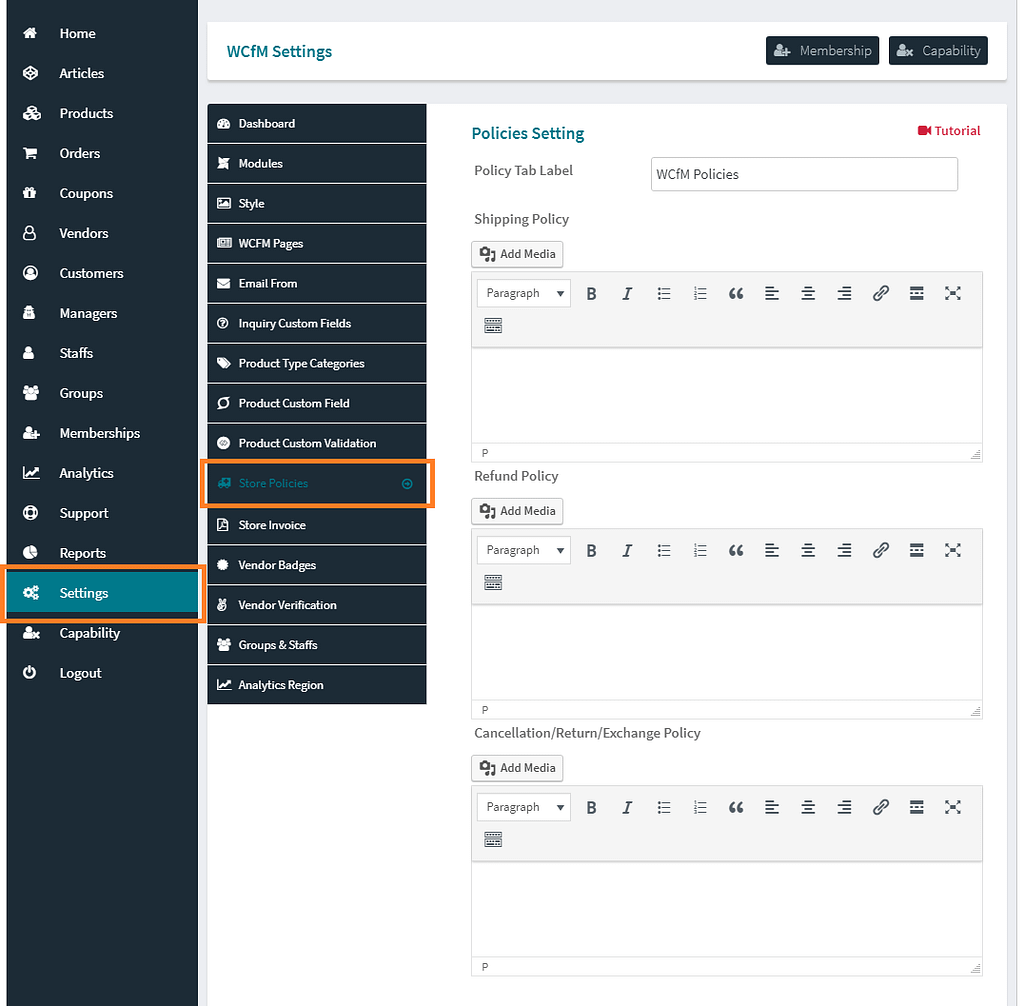
Task: Click blockquote icon in Refund Policy editor
Action: [736, 550]
